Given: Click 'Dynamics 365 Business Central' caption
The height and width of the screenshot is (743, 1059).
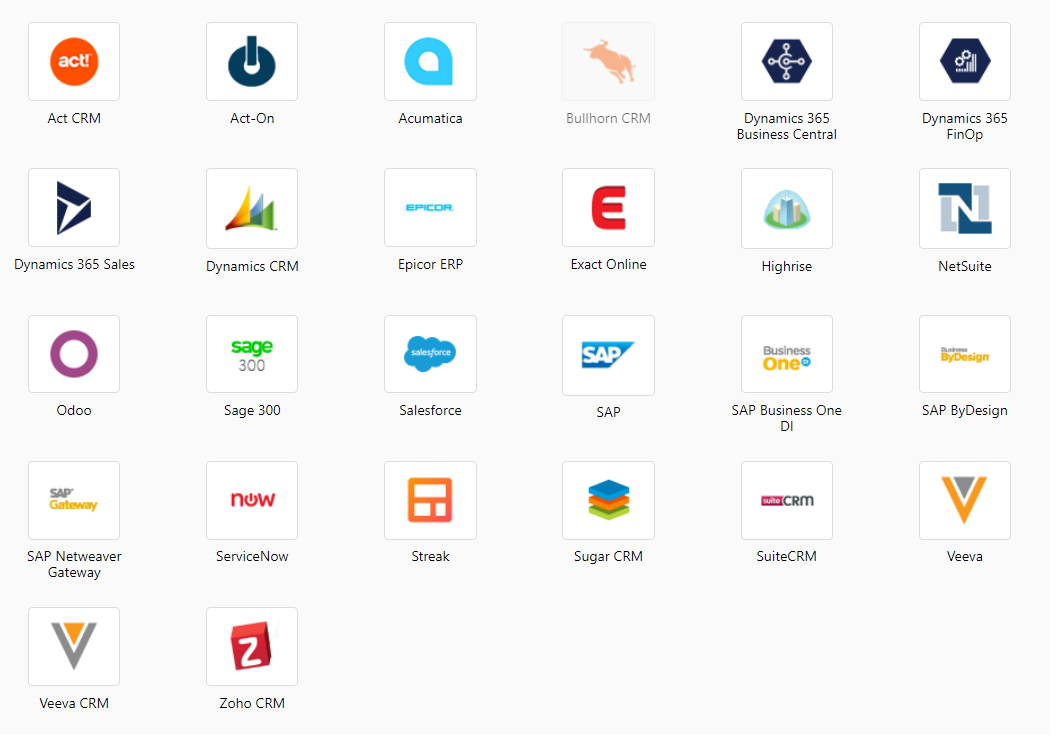Looking at the screenshot, I should (x=787, y=126).
